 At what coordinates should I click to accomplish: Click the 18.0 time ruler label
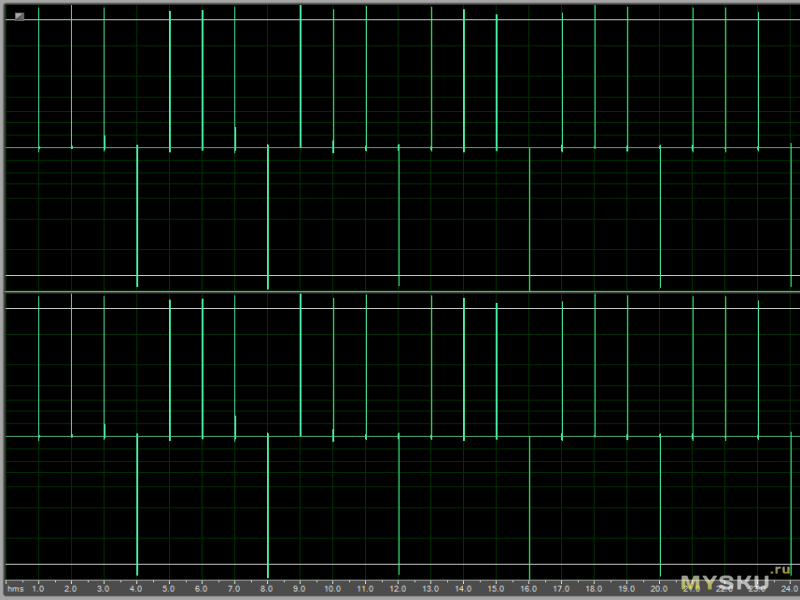coord(594,587)
